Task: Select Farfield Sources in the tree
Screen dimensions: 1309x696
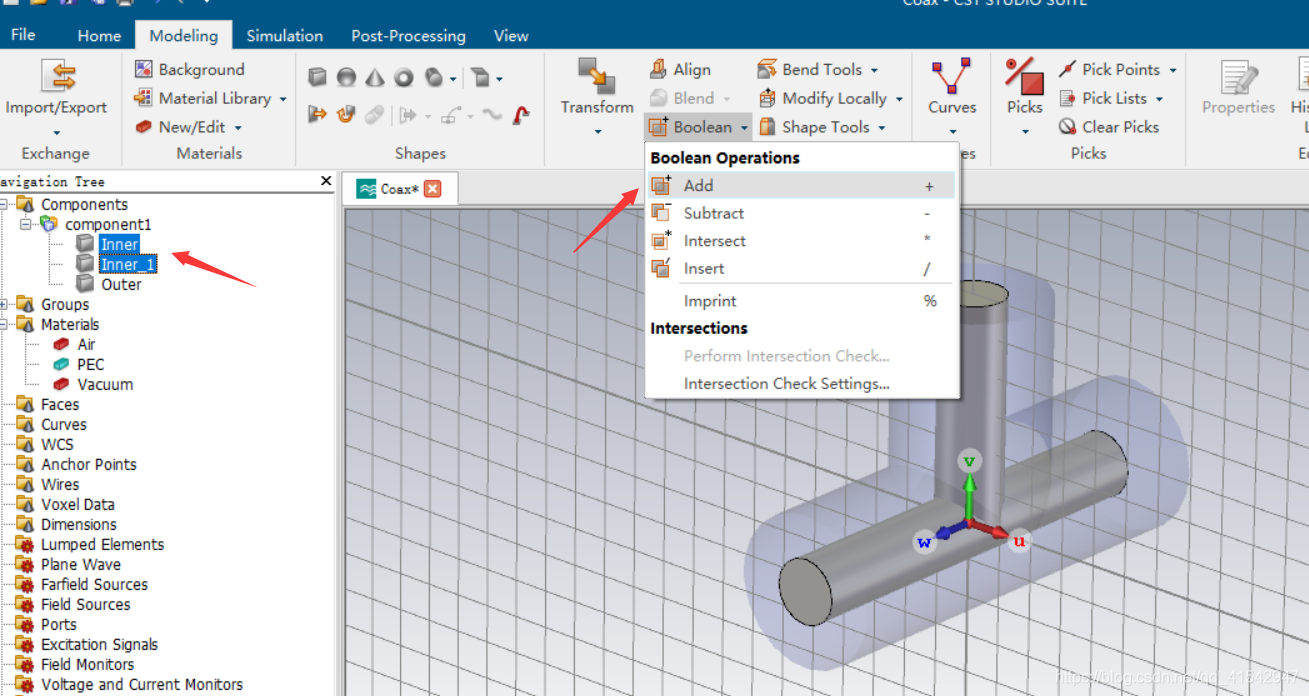Action: [94, 584]
